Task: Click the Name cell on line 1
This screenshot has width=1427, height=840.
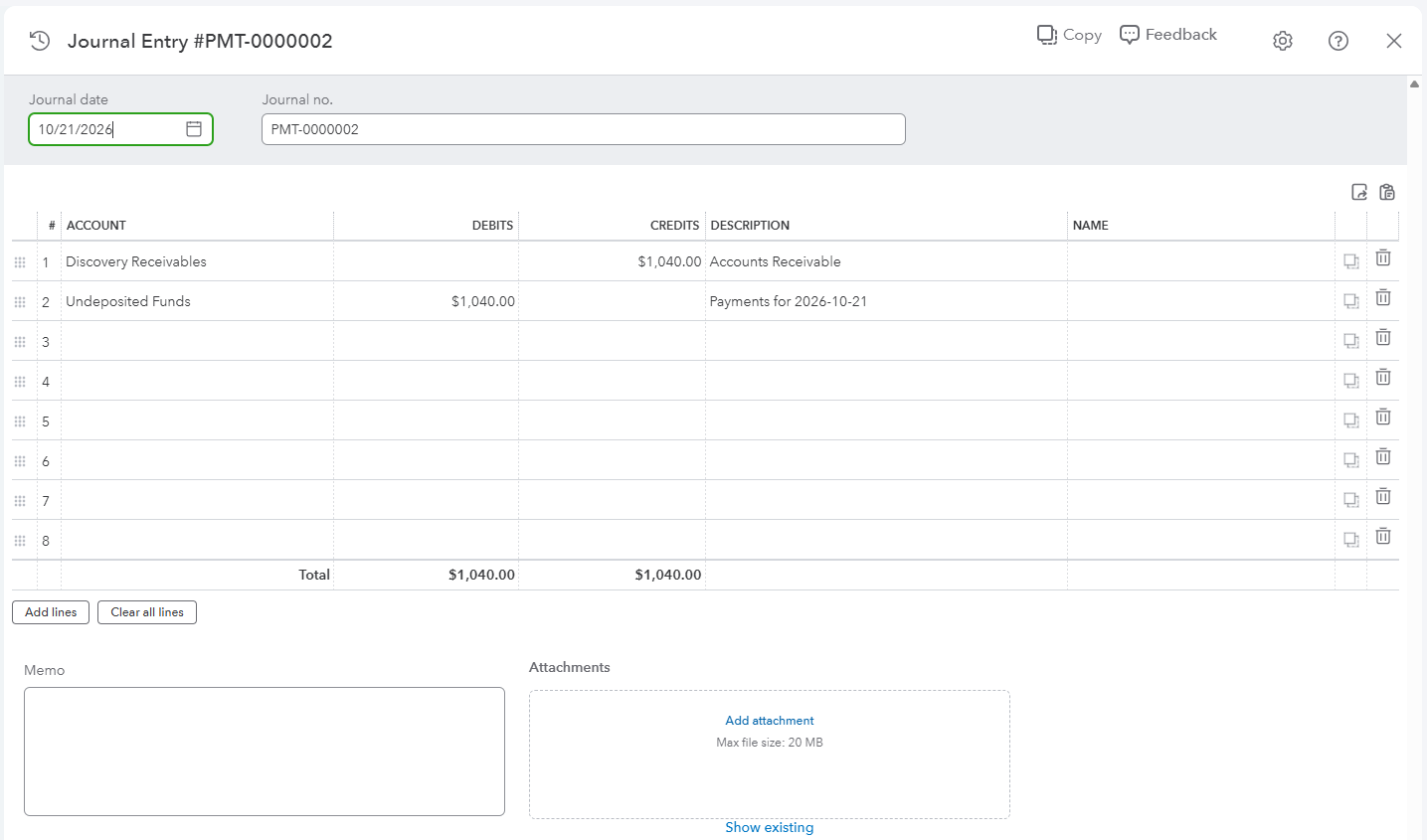Action: click(x=1201, y=261)
